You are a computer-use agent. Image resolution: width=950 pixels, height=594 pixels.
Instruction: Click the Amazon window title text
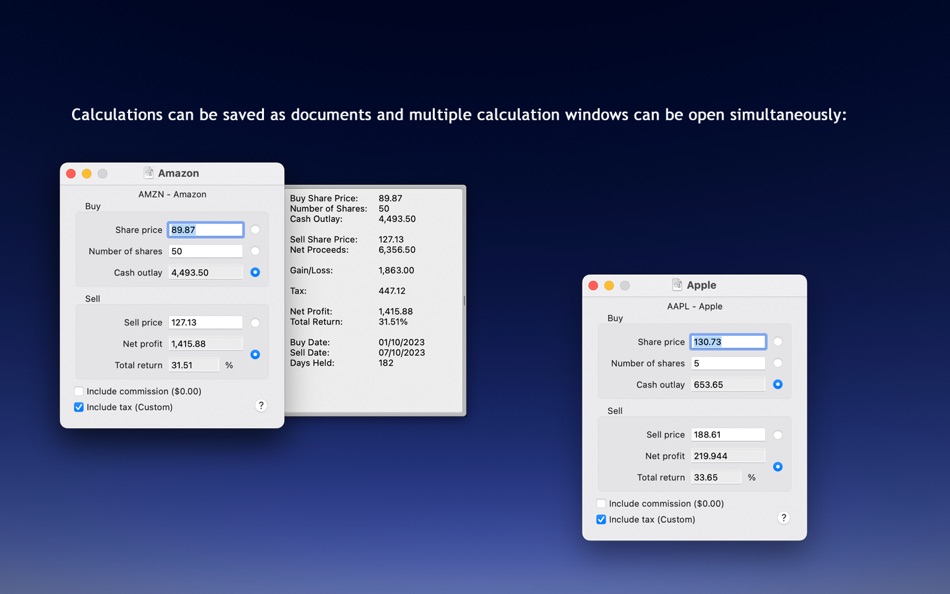[x=178, y=173]
